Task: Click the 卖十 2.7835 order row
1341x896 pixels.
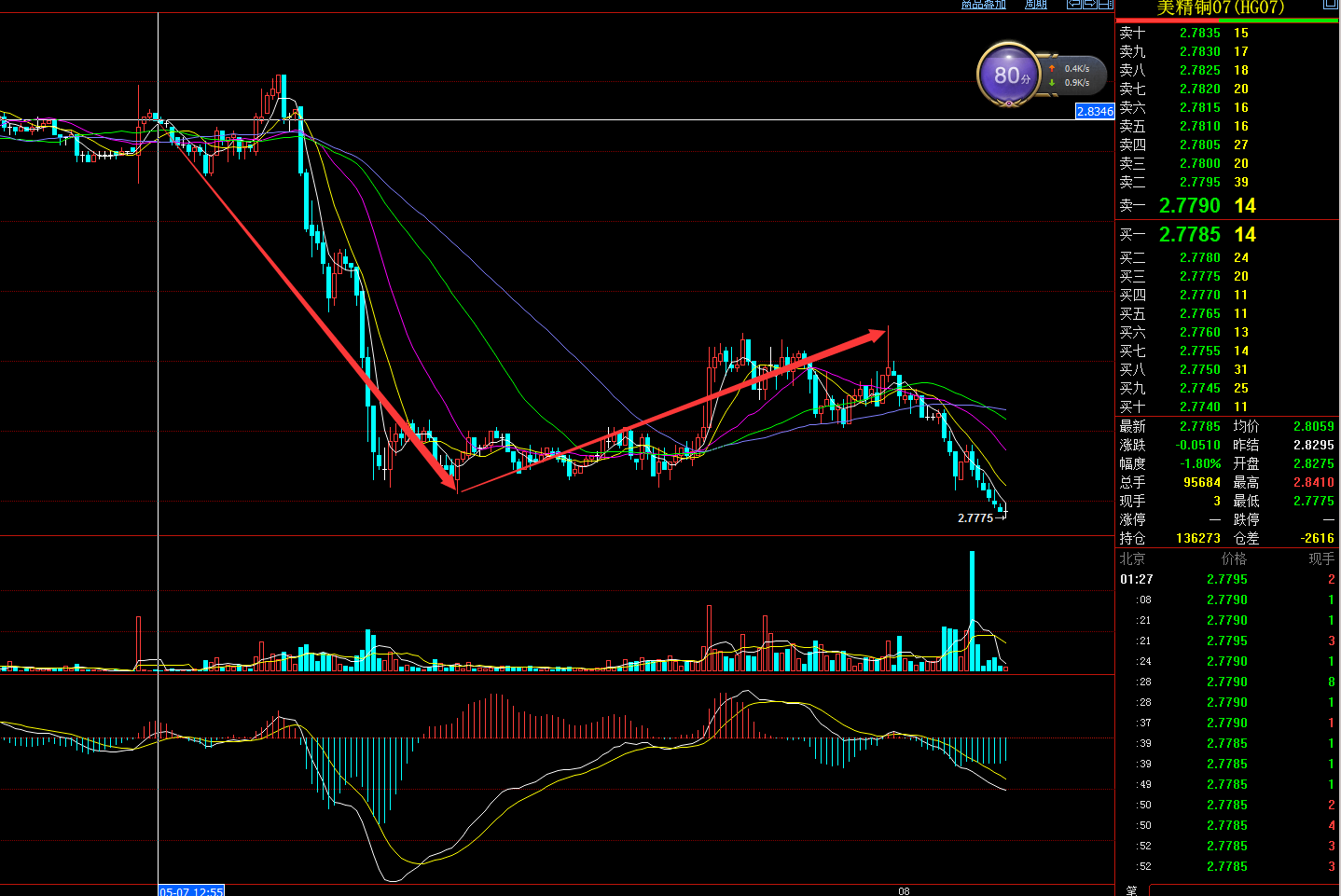Action: pyautogui.click(x=1227, y=33)
